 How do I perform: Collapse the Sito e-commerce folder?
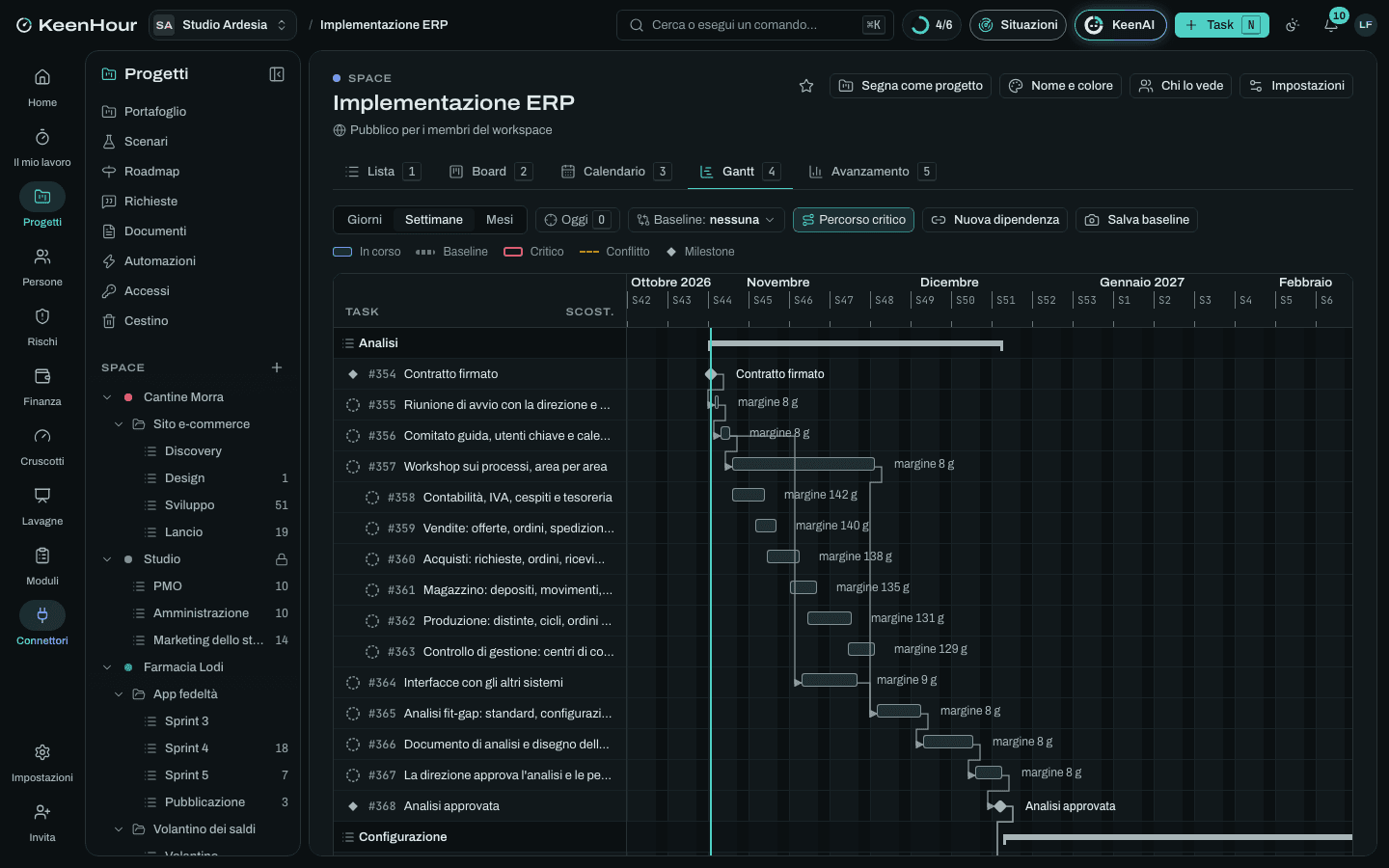[x=119, y=424]
